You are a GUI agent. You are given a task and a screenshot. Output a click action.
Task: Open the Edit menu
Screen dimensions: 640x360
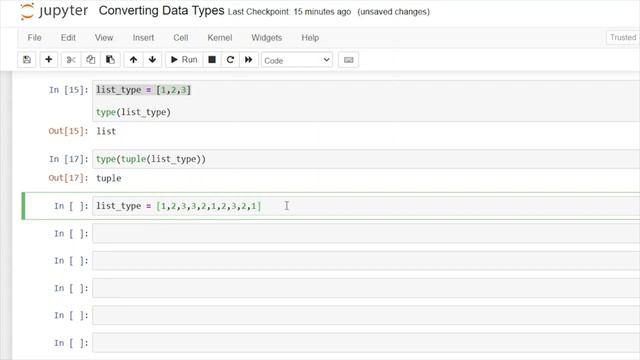tap(68, 38)
